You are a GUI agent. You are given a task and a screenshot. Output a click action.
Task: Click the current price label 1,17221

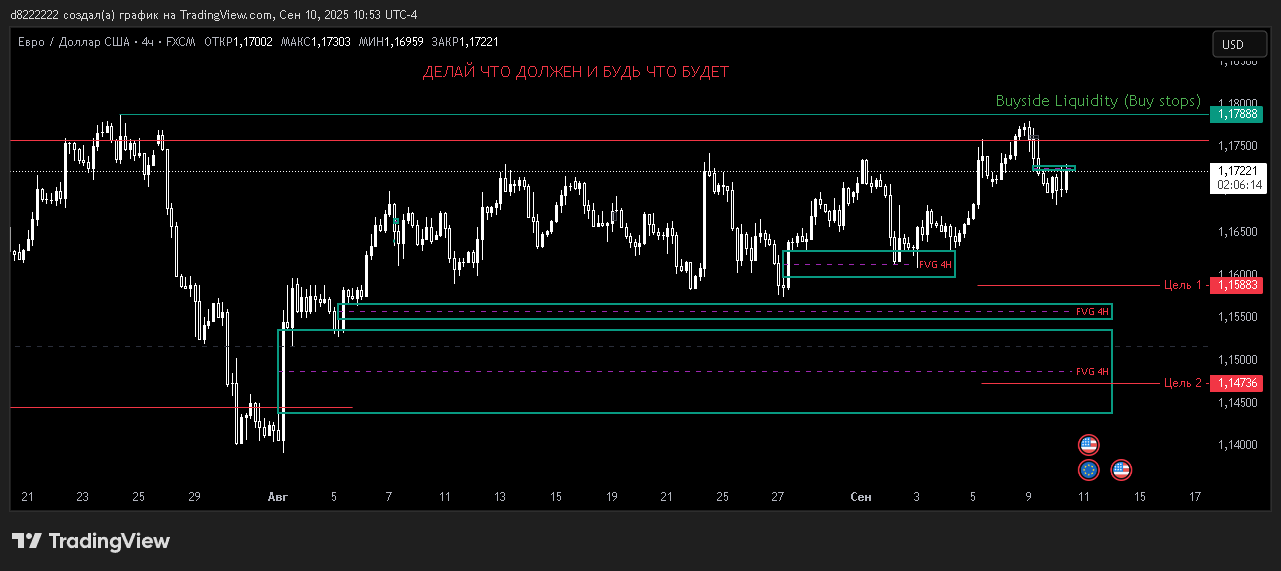click(x=1239, y=171)
